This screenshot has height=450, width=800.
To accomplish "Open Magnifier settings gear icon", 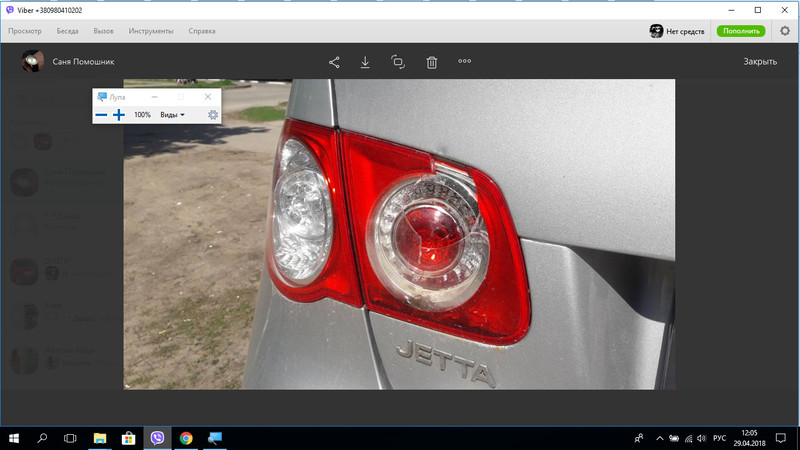I will click(x=213, y=115).
